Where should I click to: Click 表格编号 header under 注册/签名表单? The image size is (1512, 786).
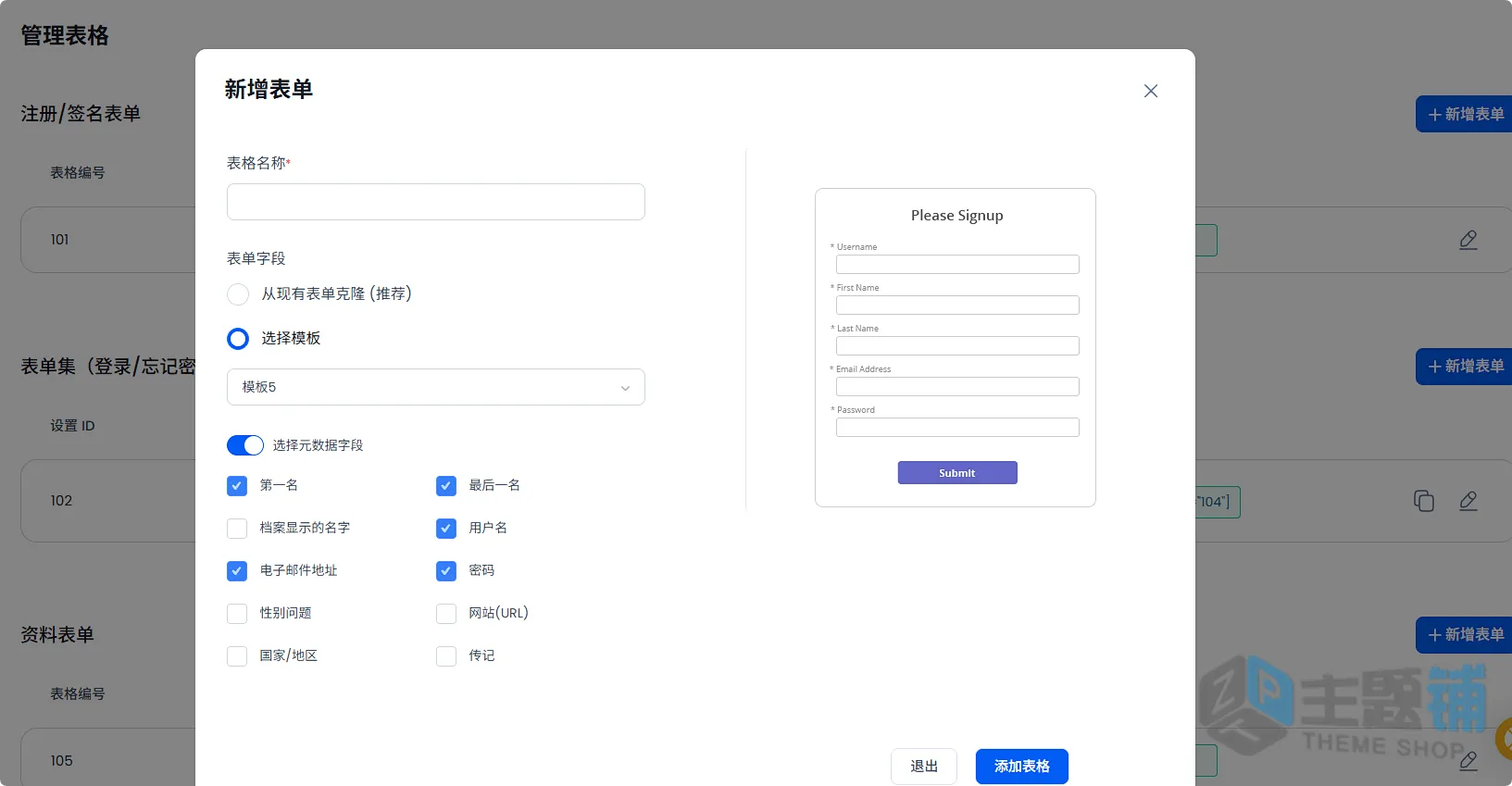pos(78,173)
